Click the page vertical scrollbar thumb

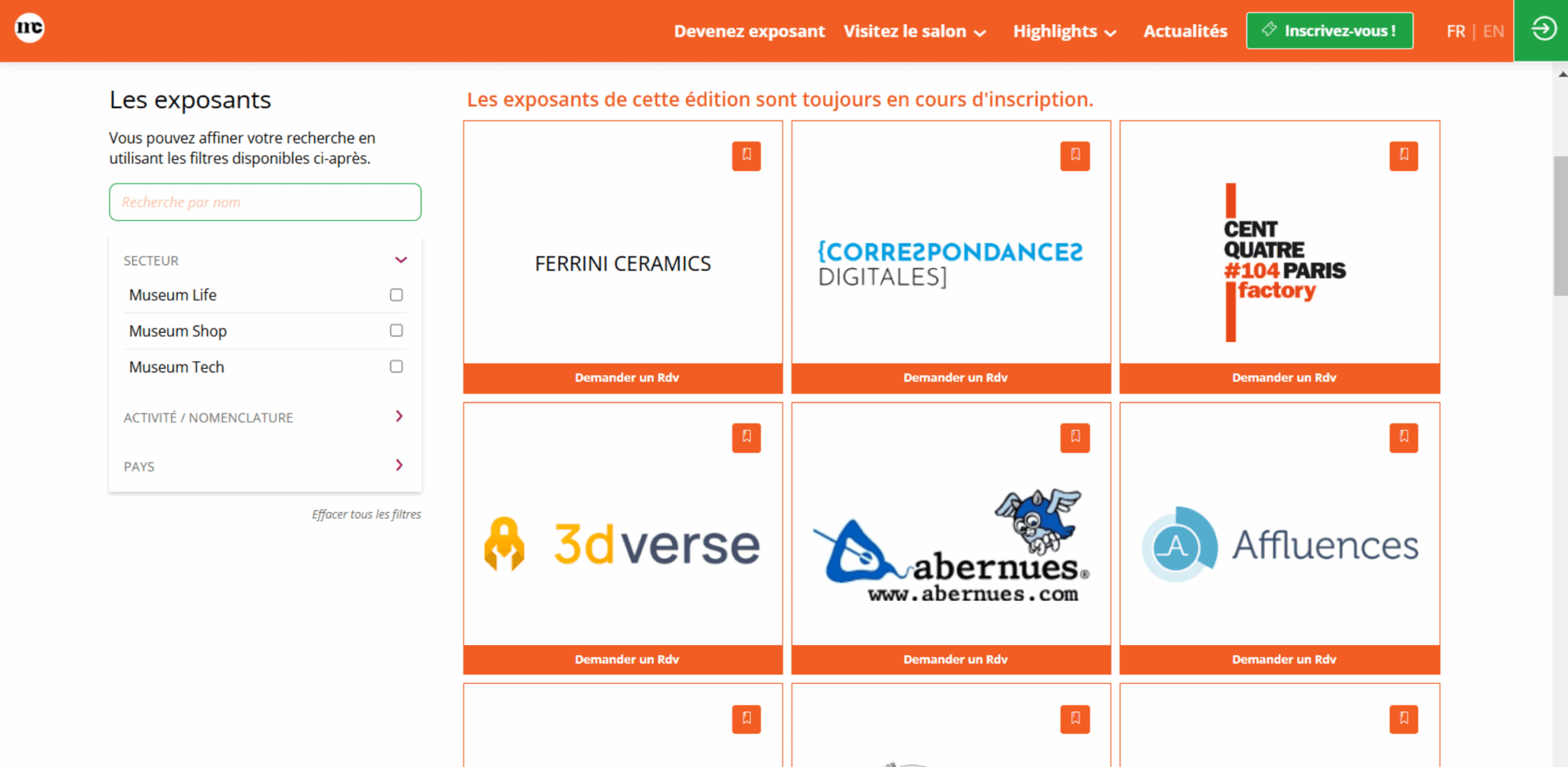coord(1560,227)
